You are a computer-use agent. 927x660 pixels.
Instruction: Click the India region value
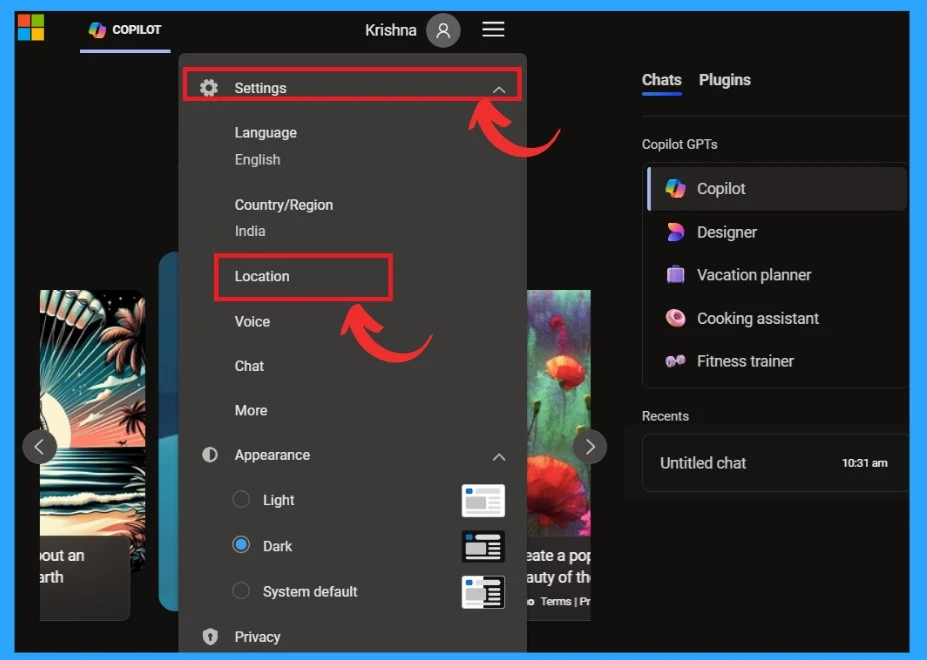(x=249, y=231)
